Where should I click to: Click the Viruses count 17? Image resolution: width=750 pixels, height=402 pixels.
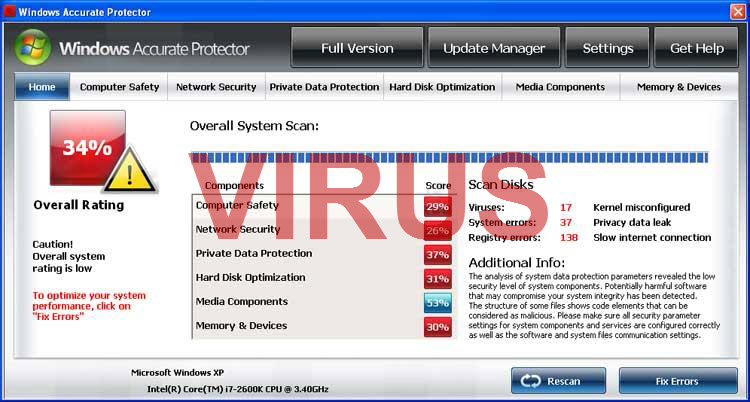(566, 208)
